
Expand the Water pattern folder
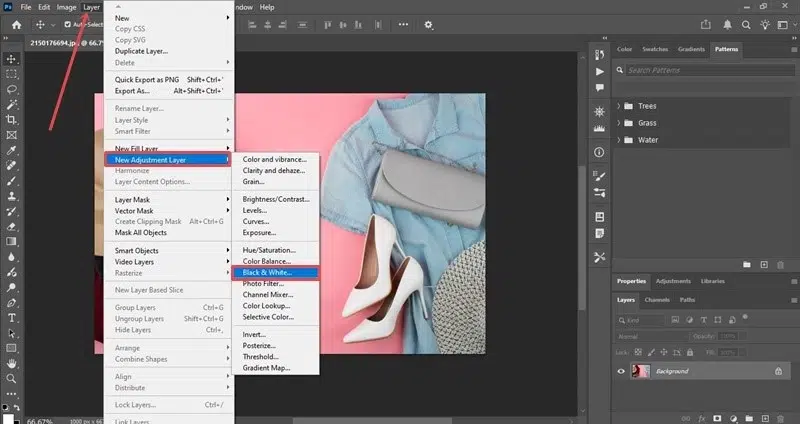[x=619, y=140]
